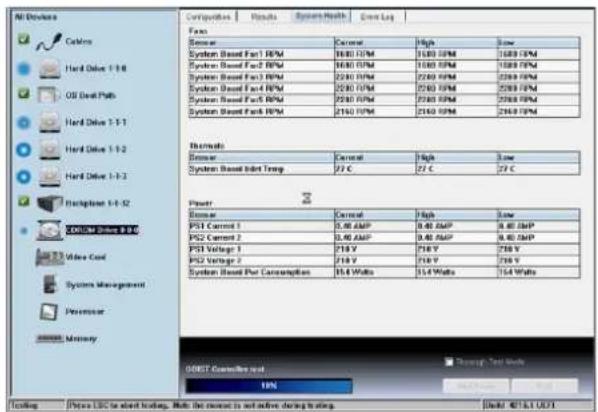Open the Configuration tab
The width and height of the screenshot is (598, 412).
point(208,17)
